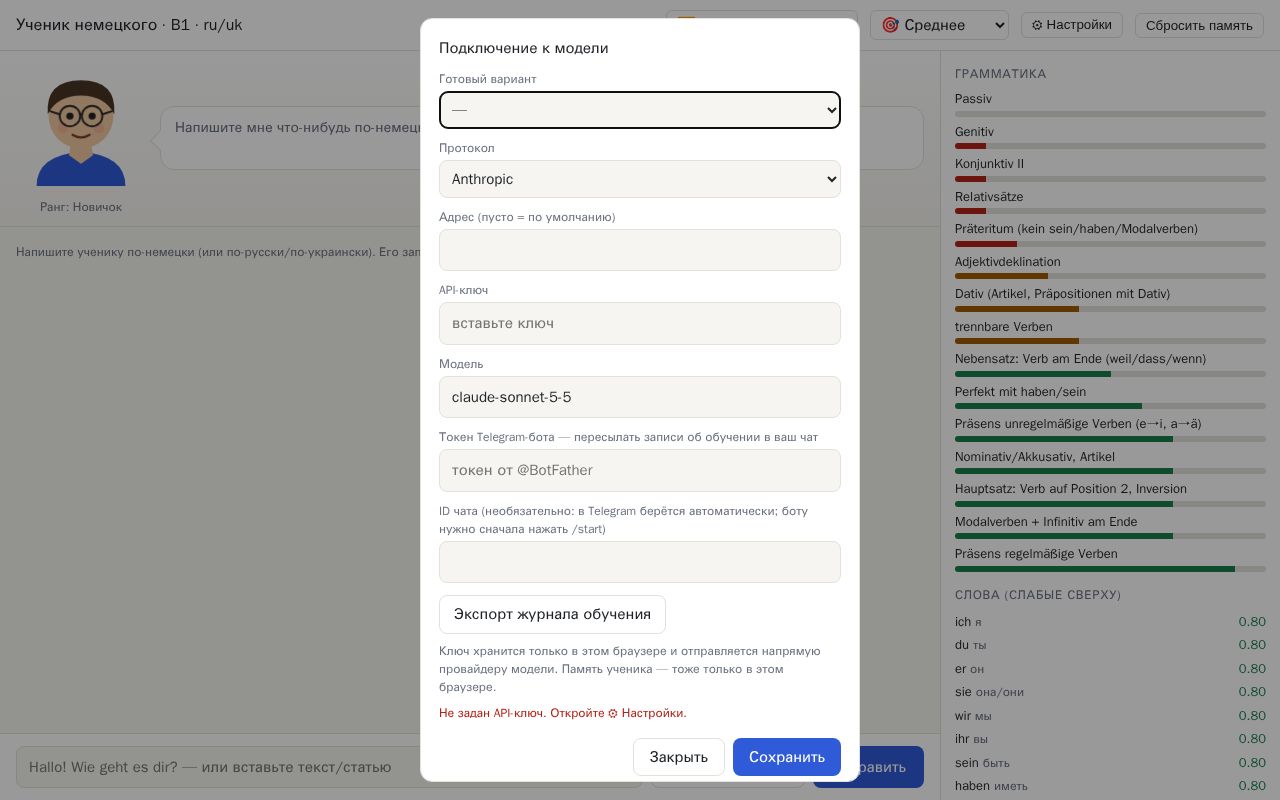Image resolution: width=1280 pixels, height=800 pixels.
Task: Click the trennbare Verben grammar item
Action: 1110,332
